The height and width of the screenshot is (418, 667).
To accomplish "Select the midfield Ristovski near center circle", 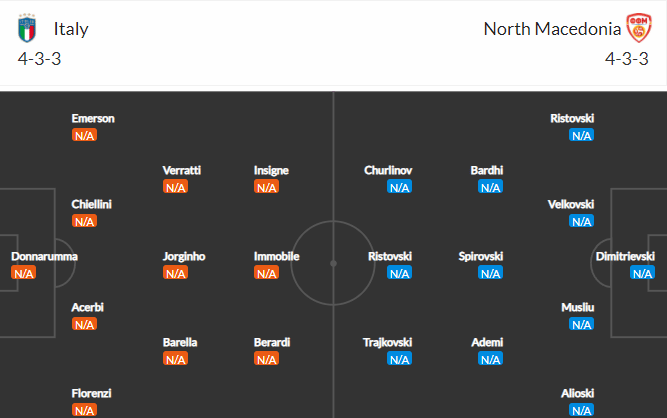I will point(390,256).
